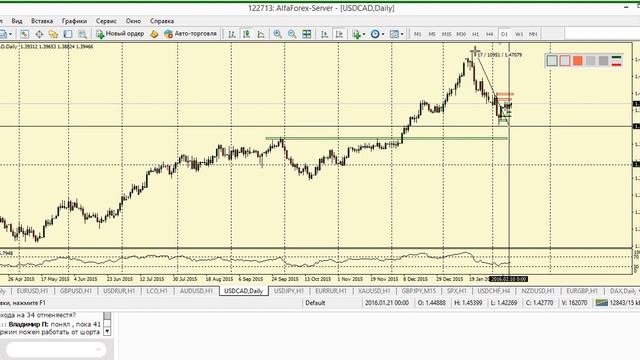Viewport: 640px width, 360px height.
Task: Switch to GBPJPY,M15 chart tab
Action: pyautogui.click(x=419, y=291)
